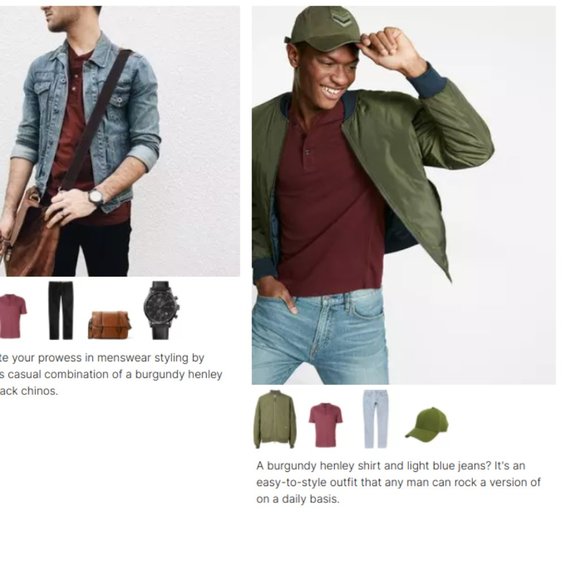This screenshot has height=580, width=580.
Task: Select the burgundy shirt thumbnail under left photo
Action: [13, 316]
